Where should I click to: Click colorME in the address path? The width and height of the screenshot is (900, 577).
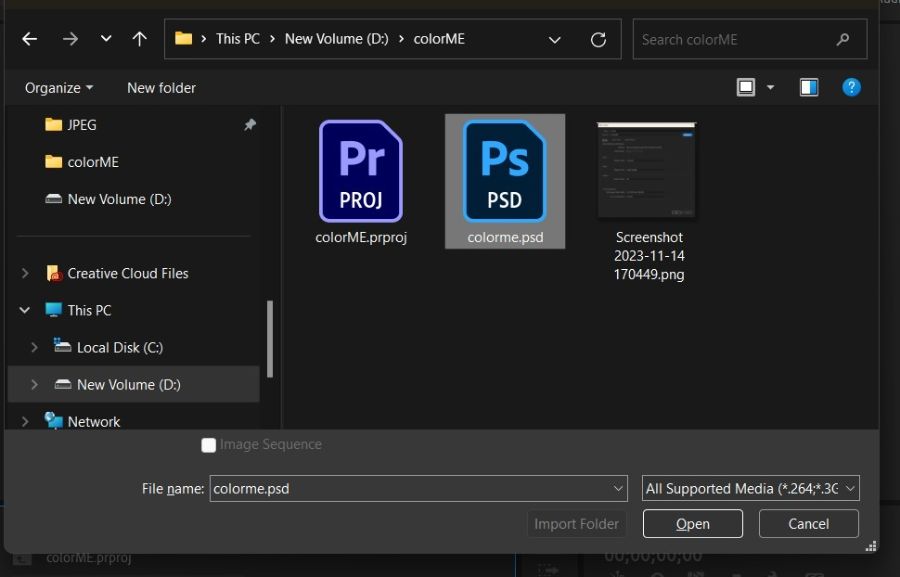pyautogui.click(x=439, y=39)
